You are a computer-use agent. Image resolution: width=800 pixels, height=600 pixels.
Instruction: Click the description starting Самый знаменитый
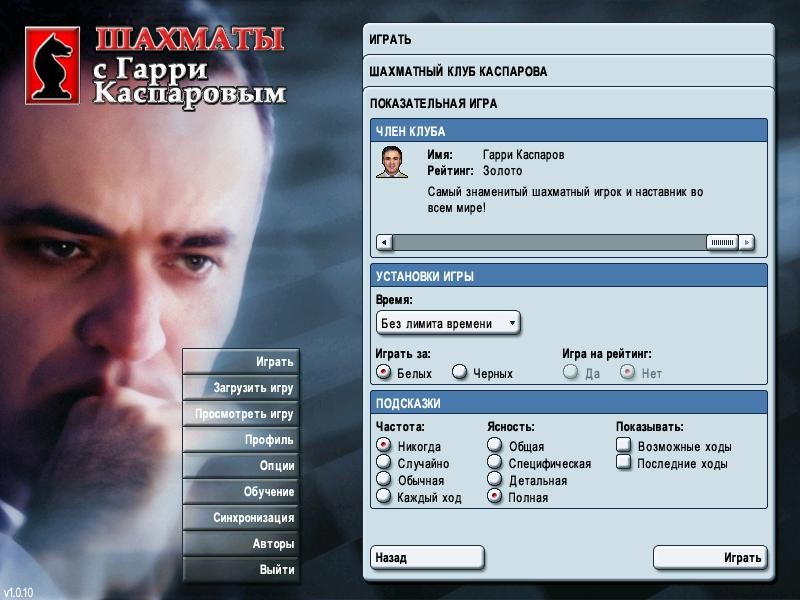click(x=565, y=199)
